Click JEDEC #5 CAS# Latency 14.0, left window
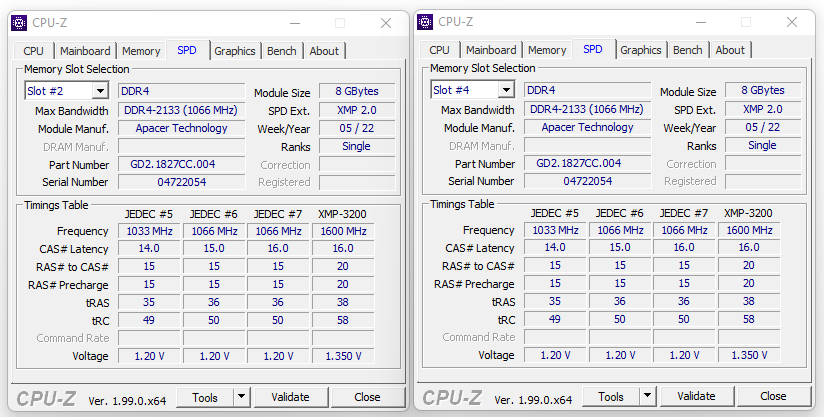The image size is (824, 417). [149, 248]
